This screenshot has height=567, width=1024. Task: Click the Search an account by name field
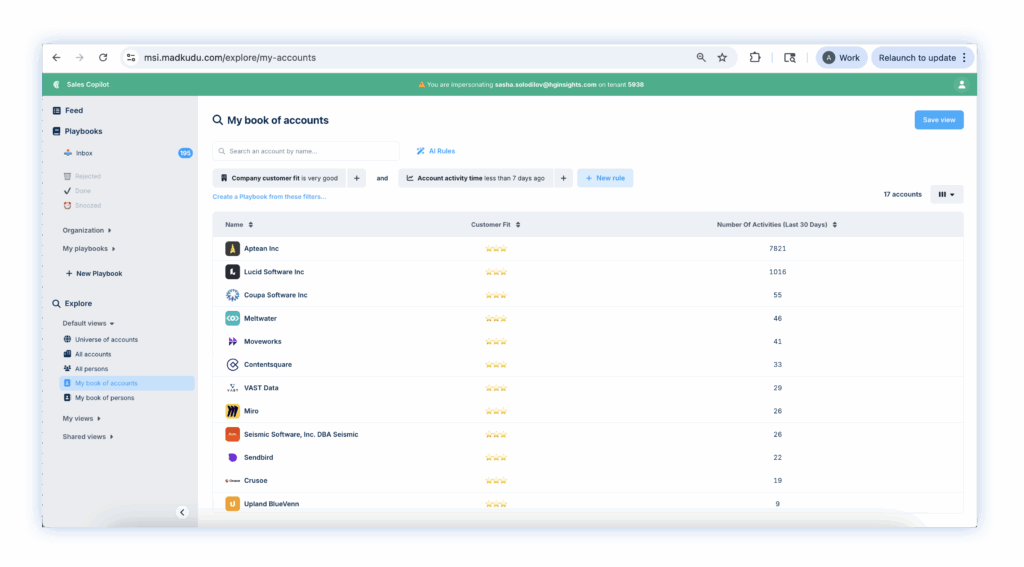306,151
